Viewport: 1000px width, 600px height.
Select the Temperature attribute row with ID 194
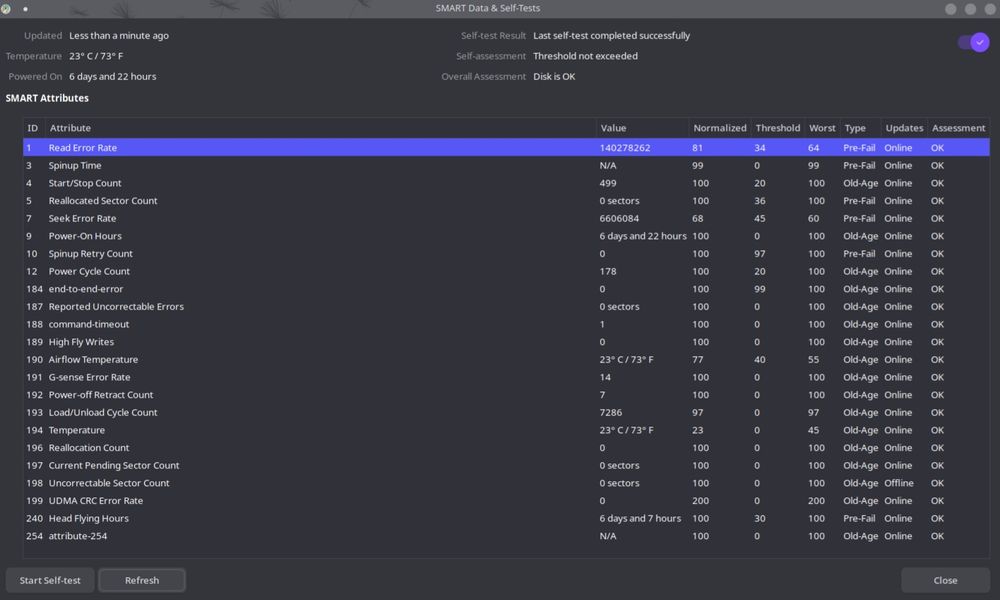pos(506,430)
